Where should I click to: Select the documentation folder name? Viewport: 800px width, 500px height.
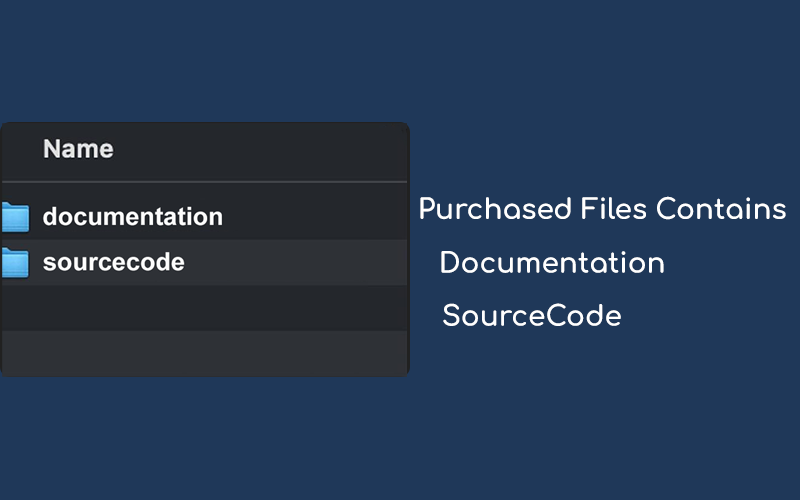[x=132, y=216]
